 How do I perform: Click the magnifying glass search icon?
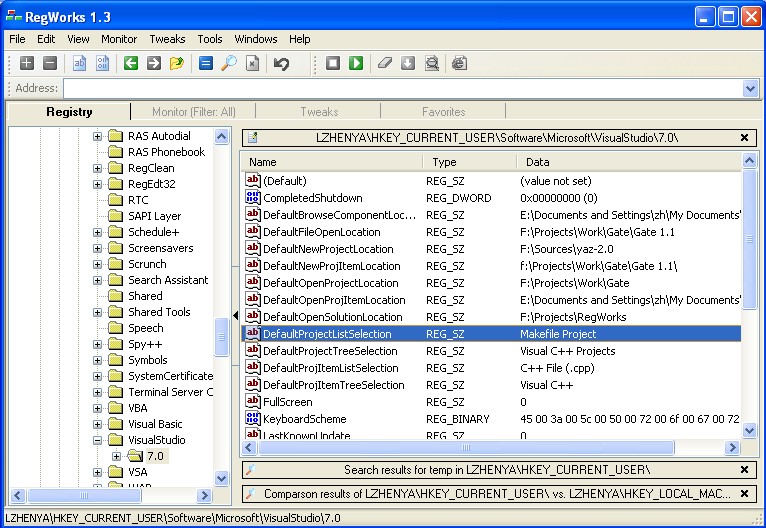click(229, 63)
